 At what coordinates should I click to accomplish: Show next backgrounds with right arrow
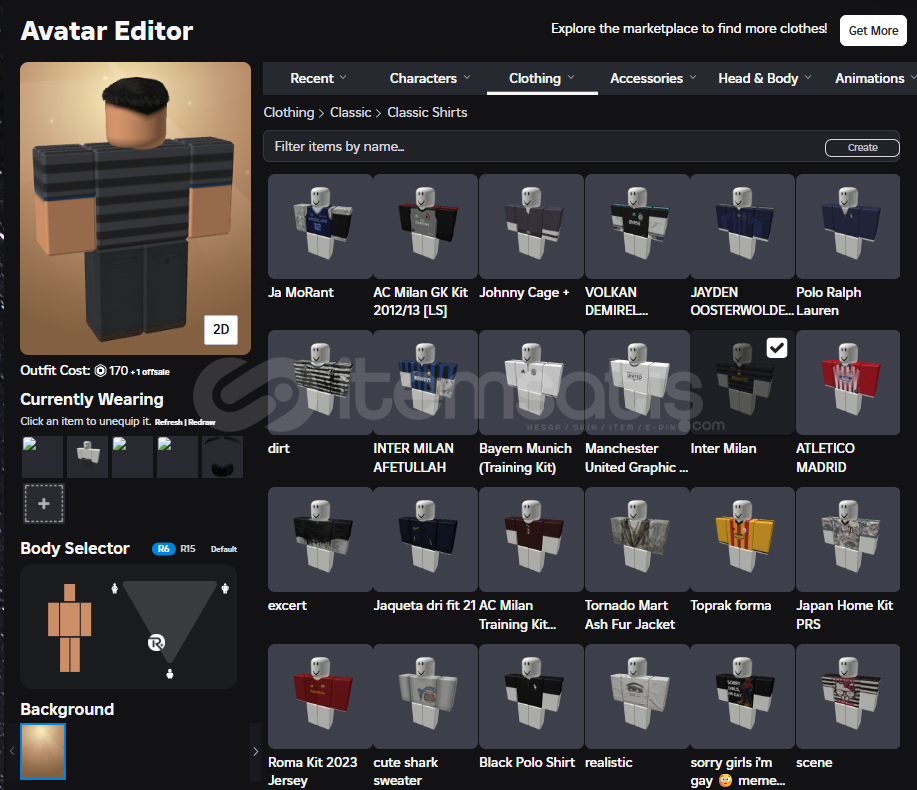pyautogui.click(x=255, y=751)
